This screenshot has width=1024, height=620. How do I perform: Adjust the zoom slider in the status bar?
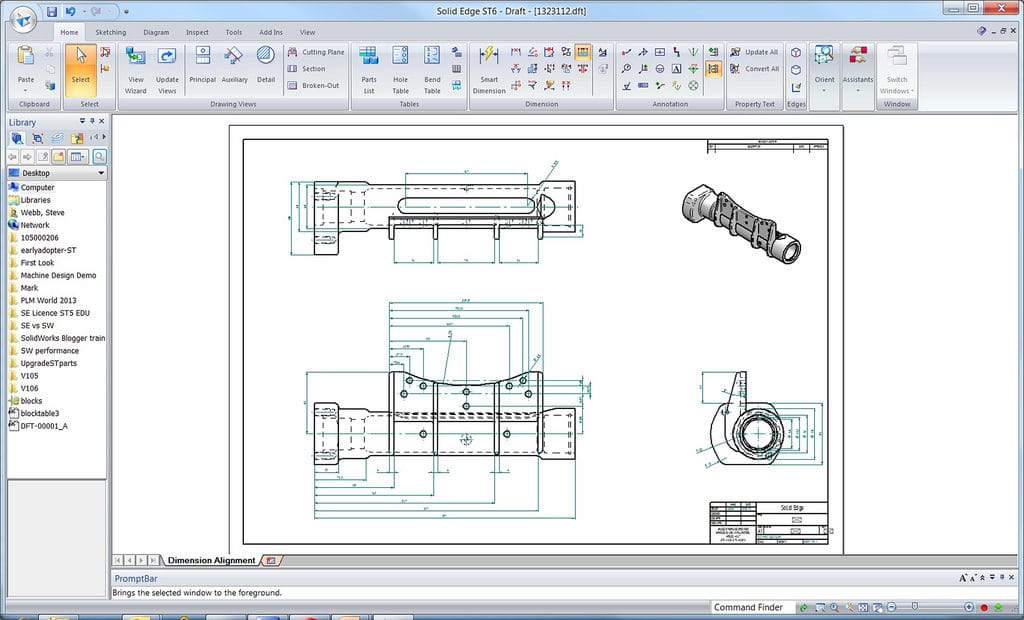913,606
